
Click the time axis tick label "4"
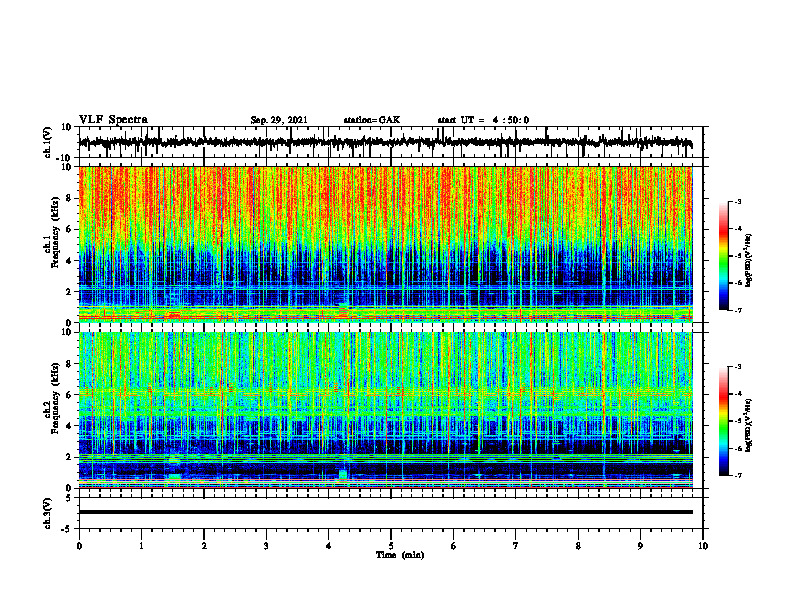pyautogui.click(x=329, y=546)
